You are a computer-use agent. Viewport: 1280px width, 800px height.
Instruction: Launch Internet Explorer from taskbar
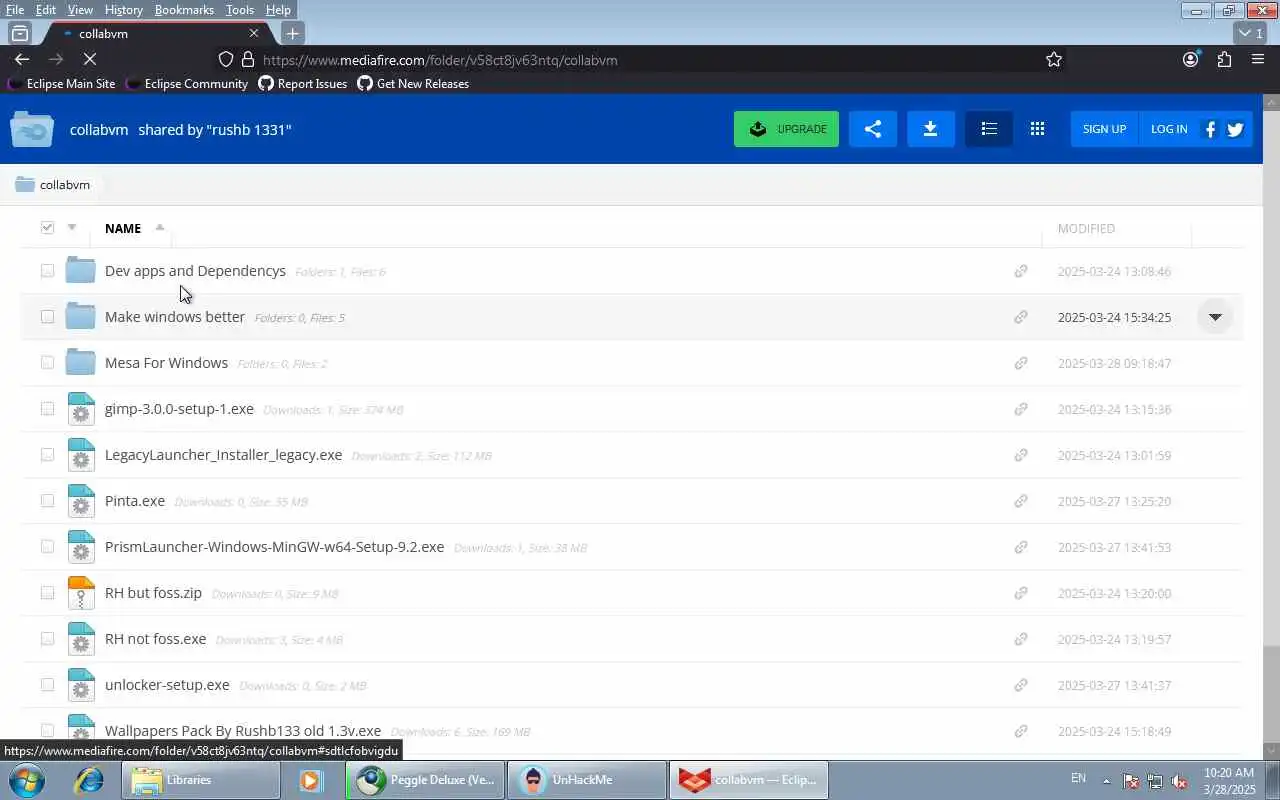[x=89, y=780]
